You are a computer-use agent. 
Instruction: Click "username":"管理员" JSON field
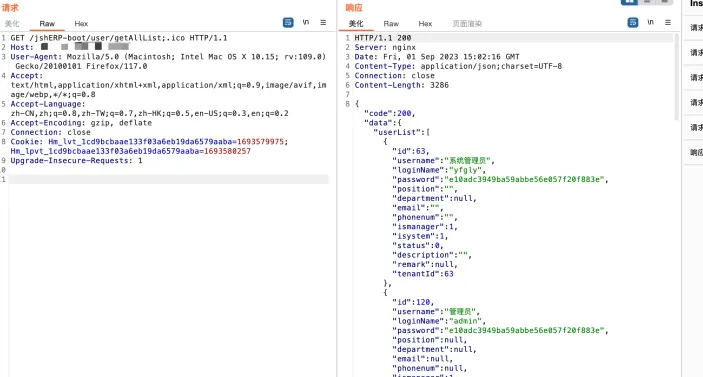[436, 312]
